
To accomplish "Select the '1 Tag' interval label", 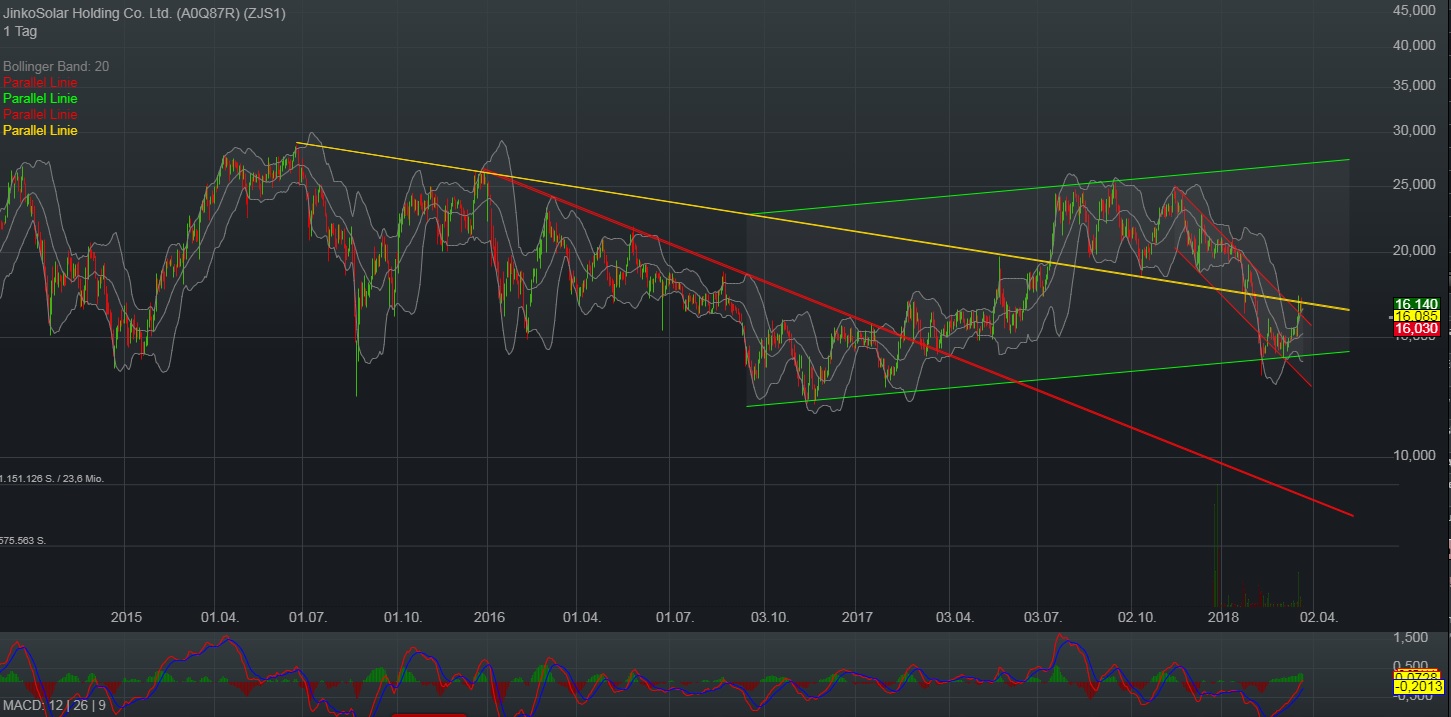I will coord(20,31).
